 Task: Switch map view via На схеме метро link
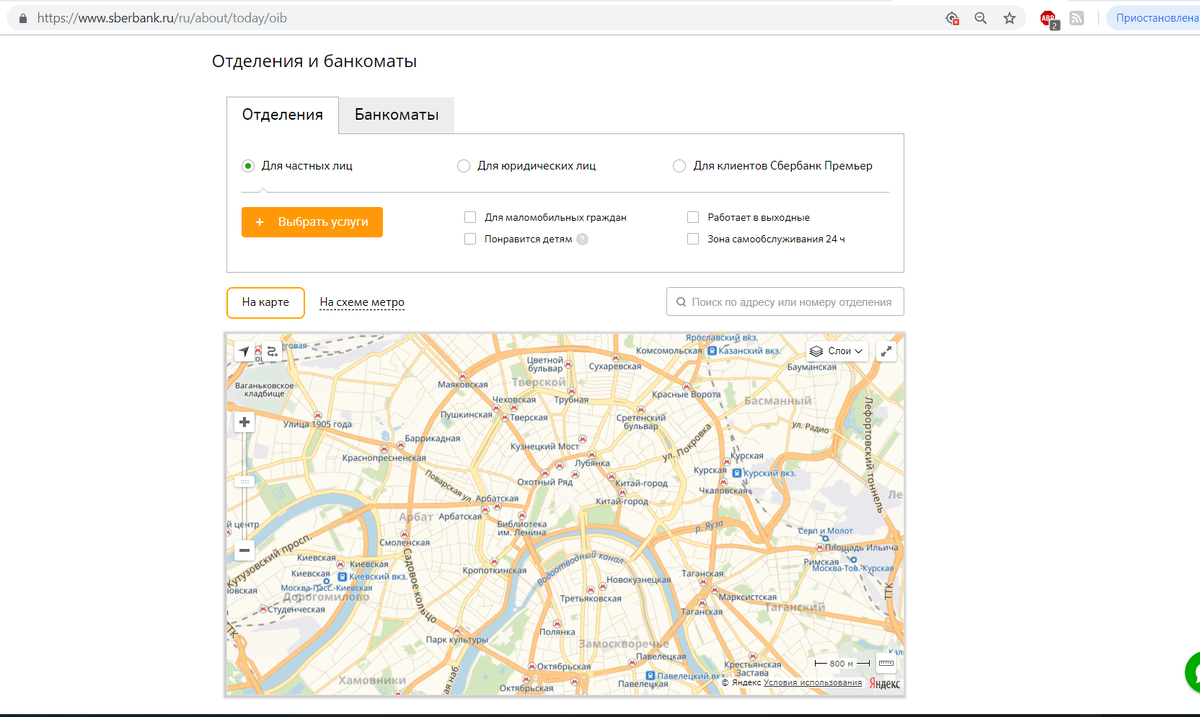tap(362, 301)
